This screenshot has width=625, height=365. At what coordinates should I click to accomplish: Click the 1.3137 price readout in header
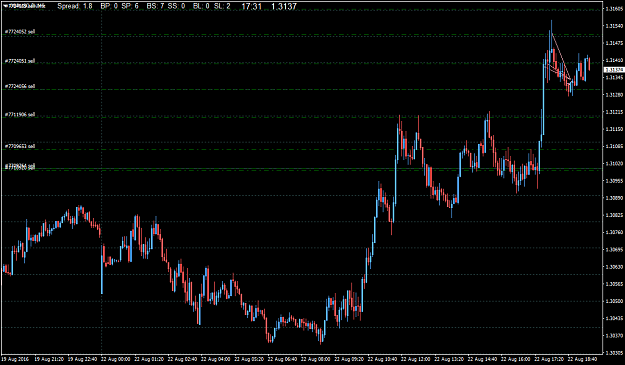[x=284, y=6]
